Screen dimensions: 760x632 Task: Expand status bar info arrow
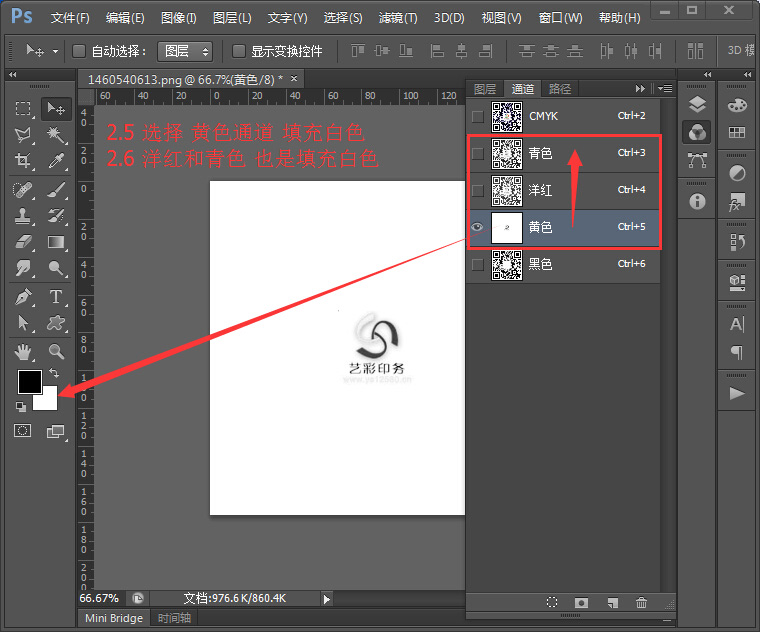click(x=326, y=598)
